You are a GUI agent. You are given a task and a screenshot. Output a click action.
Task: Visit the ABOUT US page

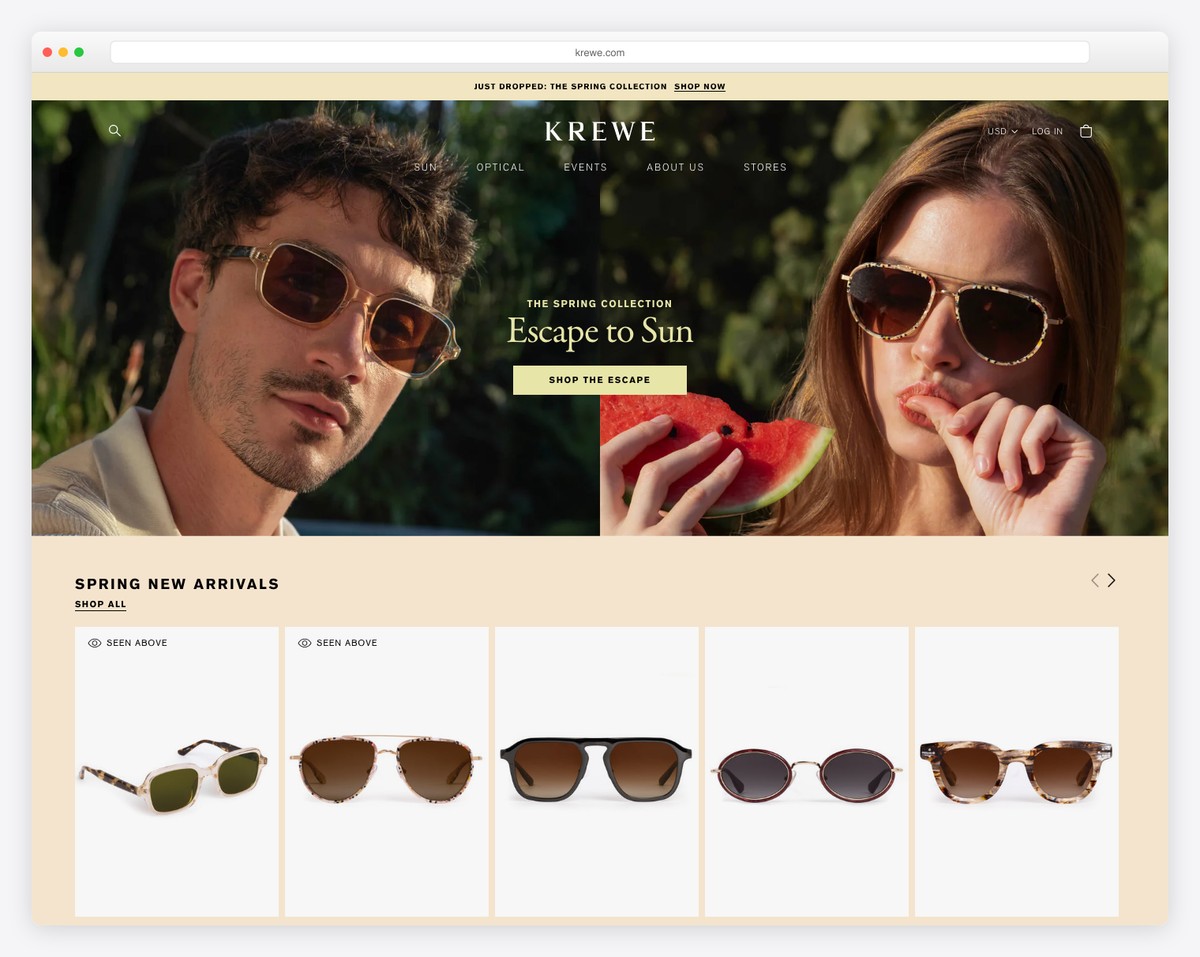(675, 167)
